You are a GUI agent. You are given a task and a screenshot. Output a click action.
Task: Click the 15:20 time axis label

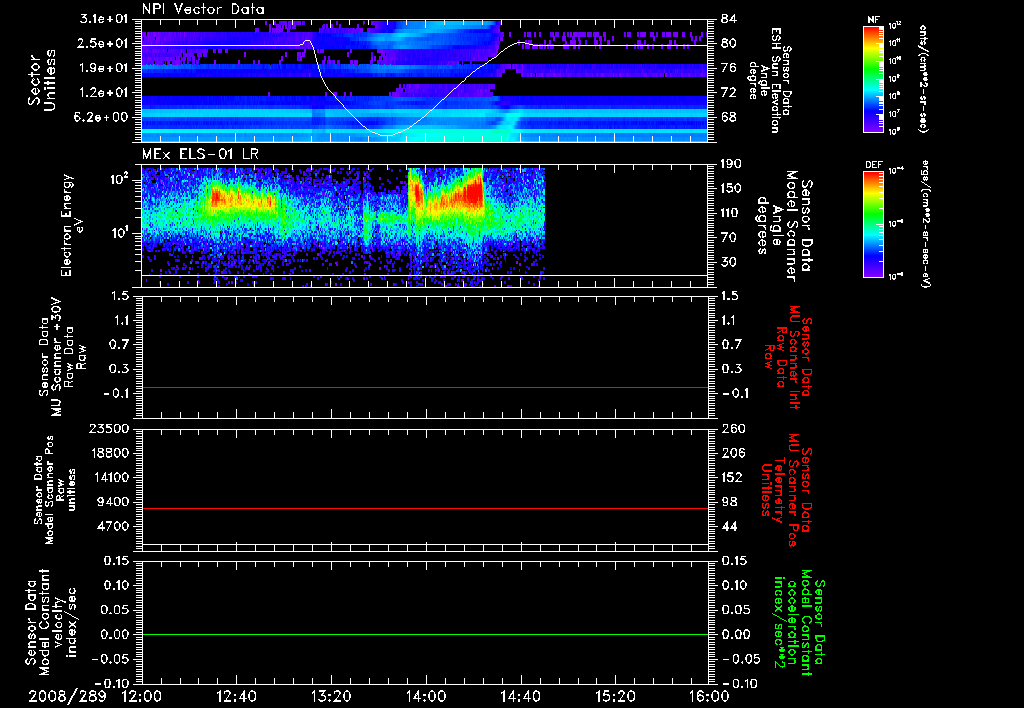615,696
